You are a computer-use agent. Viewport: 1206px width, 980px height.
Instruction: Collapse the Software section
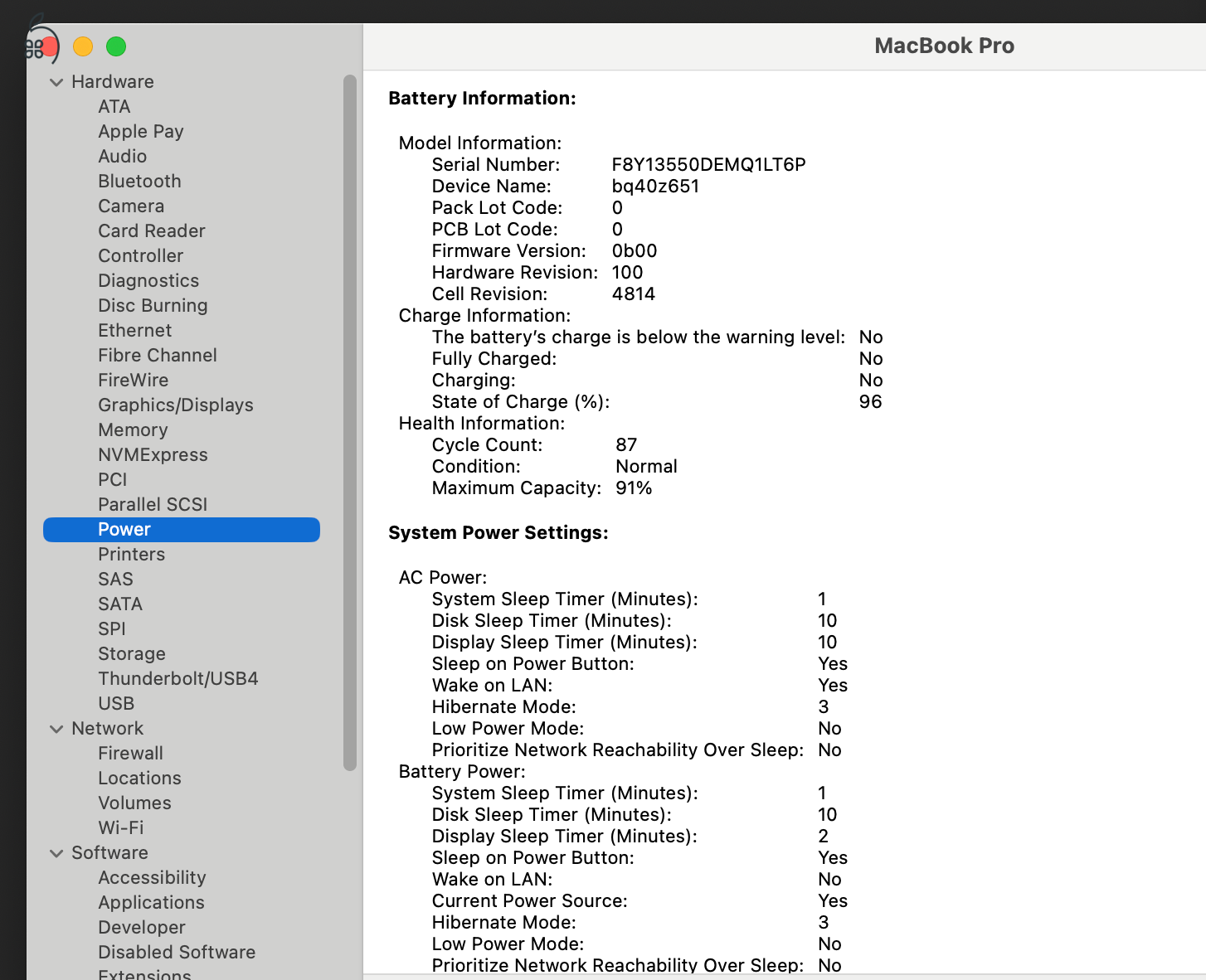point(56,853)
